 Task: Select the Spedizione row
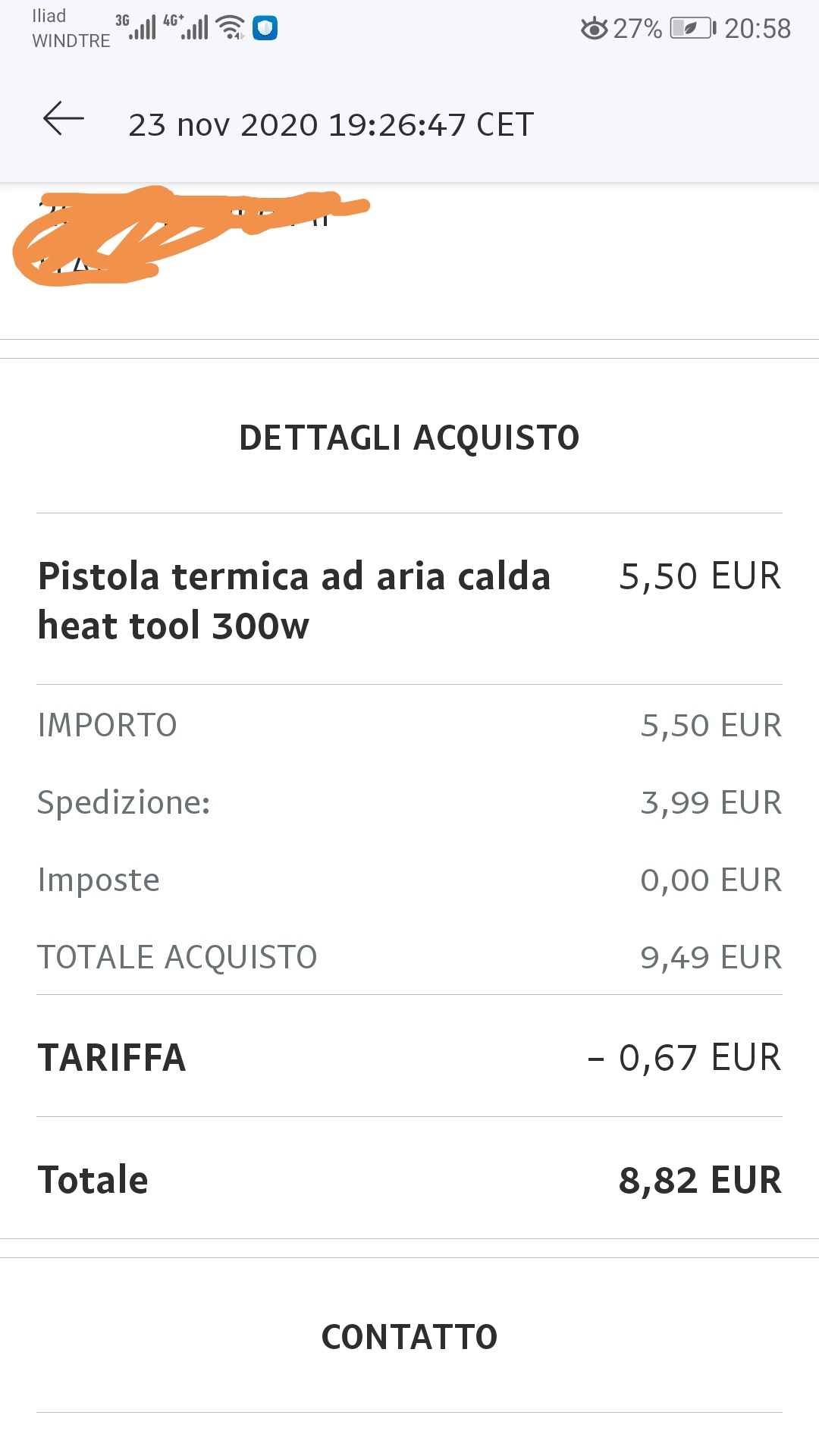(409, 802)
